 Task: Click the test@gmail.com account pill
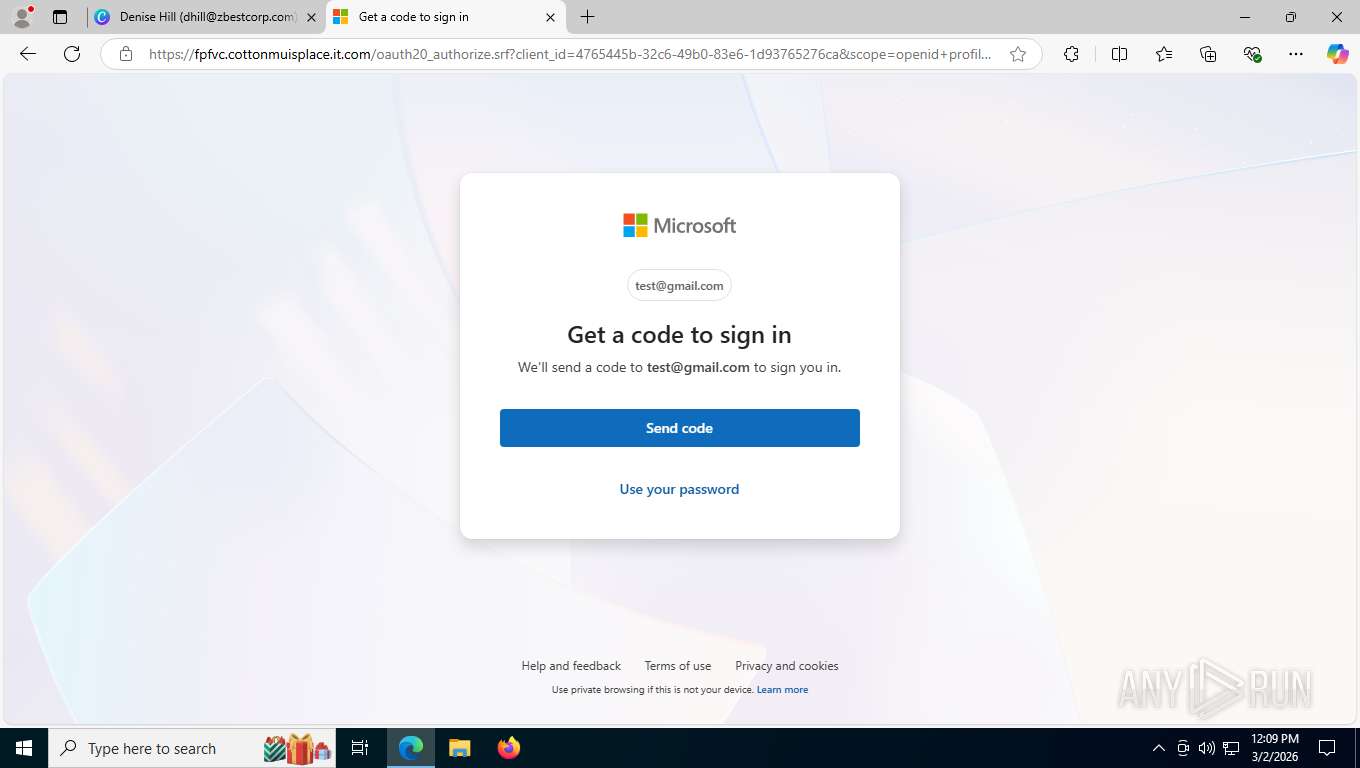(x=679, y=285)
